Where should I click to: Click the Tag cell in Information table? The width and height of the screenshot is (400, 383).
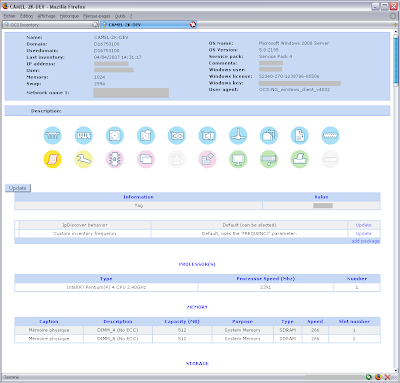139,206
